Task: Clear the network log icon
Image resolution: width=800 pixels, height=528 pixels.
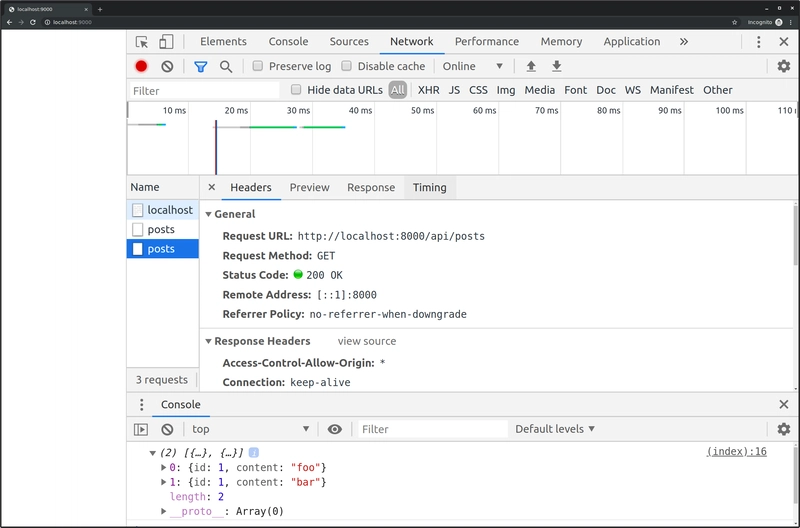Action: [x=167, y=66]
